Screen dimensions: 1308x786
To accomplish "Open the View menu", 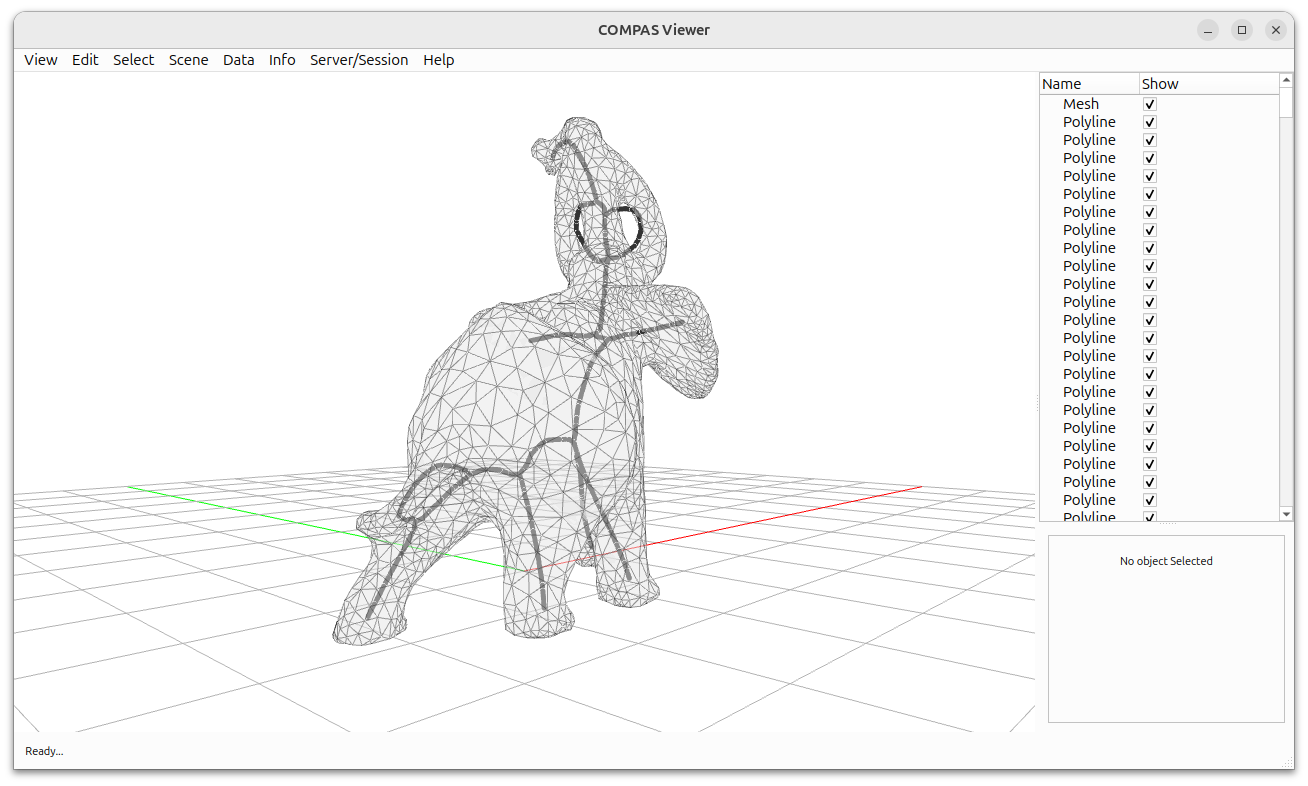I will tap(40, 60).
